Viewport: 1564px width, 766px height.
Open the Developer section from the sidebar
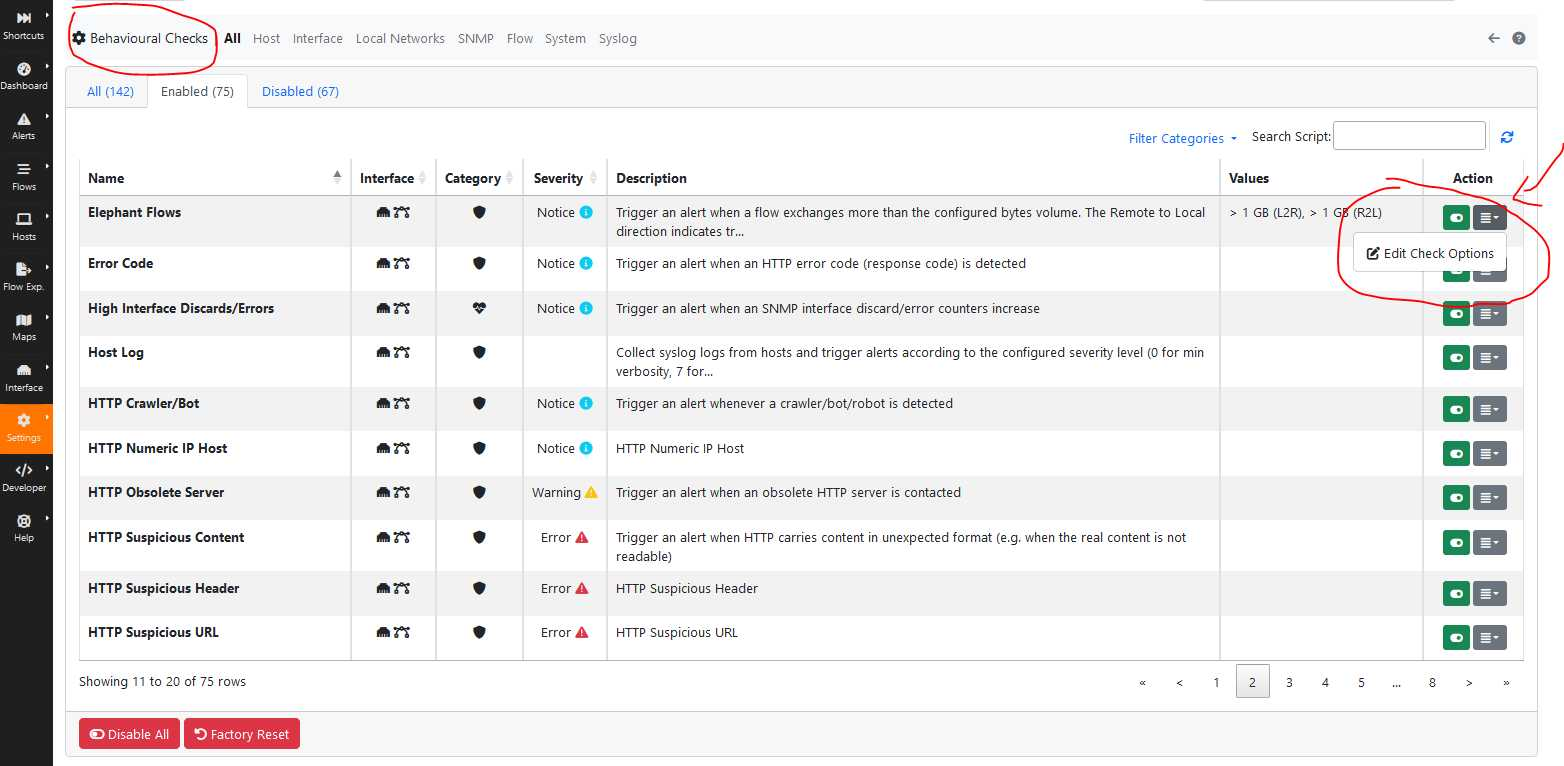[25, 477]
